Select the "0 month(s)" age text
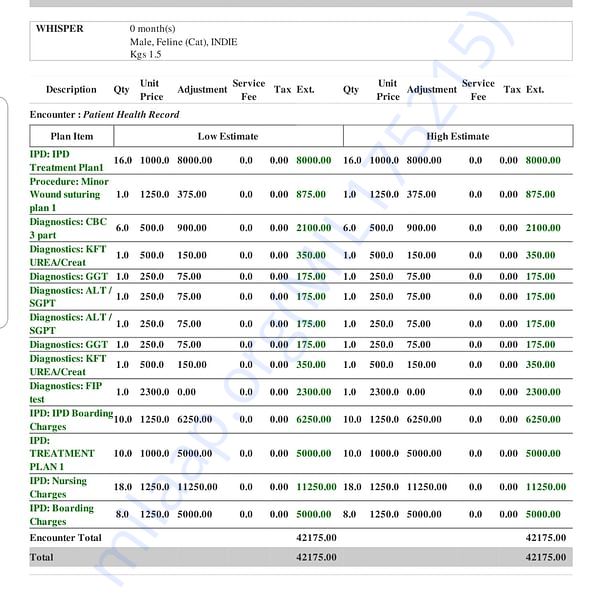The image size is (603, 599). [153, 29]
